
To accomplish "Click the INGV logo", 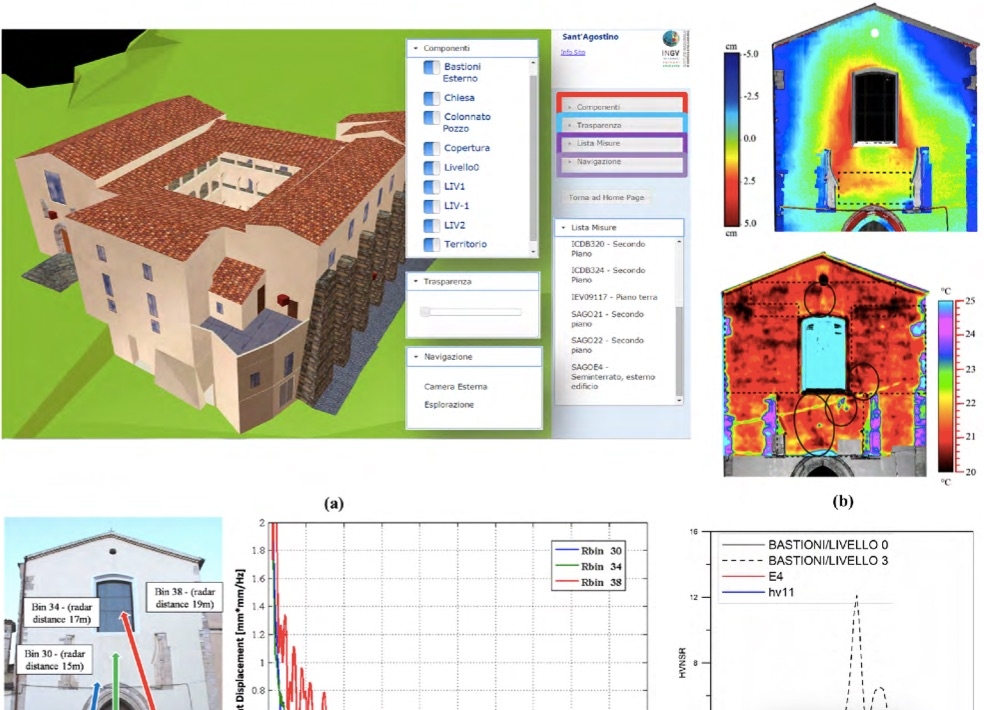I will [x=674, y=48].
